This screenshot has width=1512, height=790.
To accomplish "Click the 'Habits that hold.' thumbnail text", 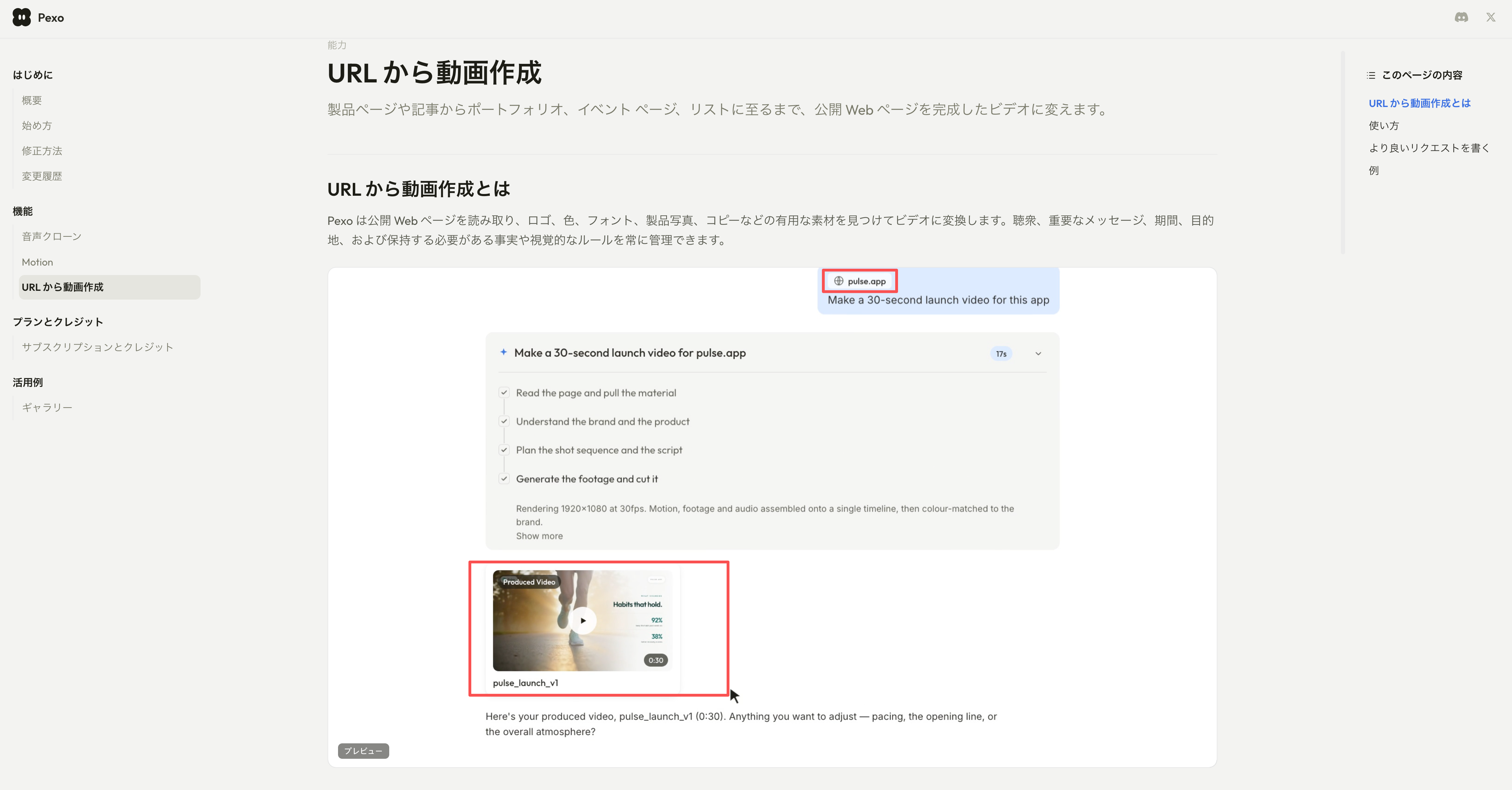I will [x=637, y=604].
